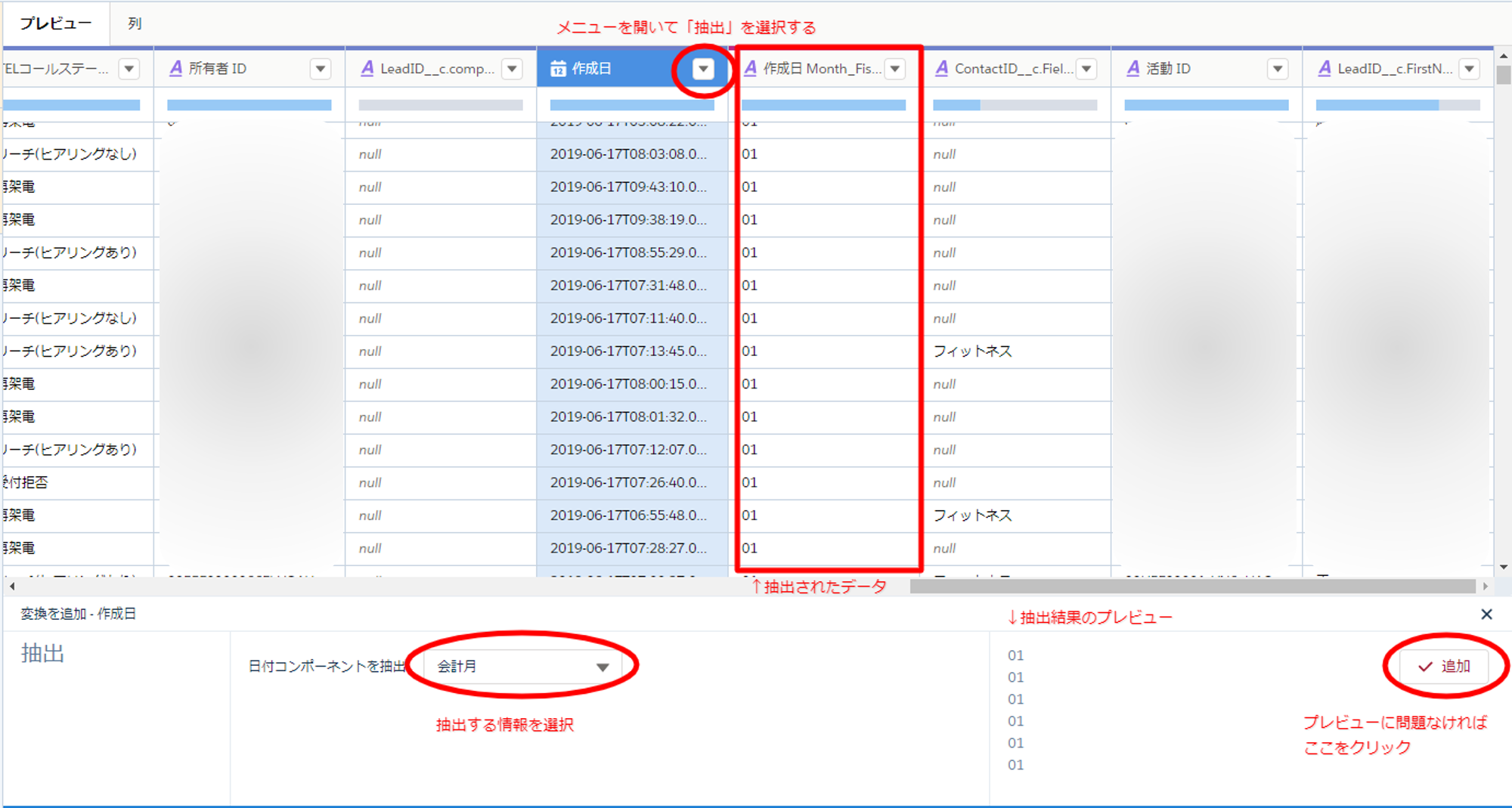
Task: Click the calendar icon in 作成日 header
Action: (x=558, y=69)
